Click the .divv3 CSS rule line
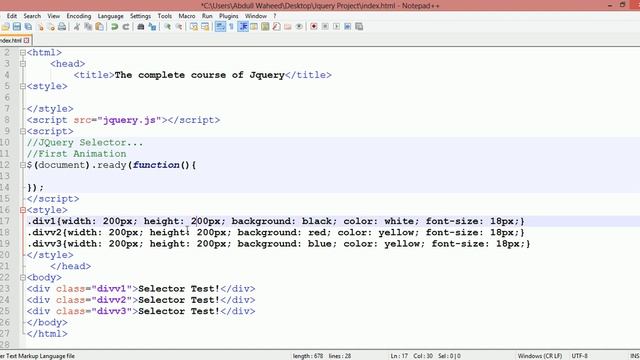This screenshot has width=640, height=360. (x=278, y=244)
